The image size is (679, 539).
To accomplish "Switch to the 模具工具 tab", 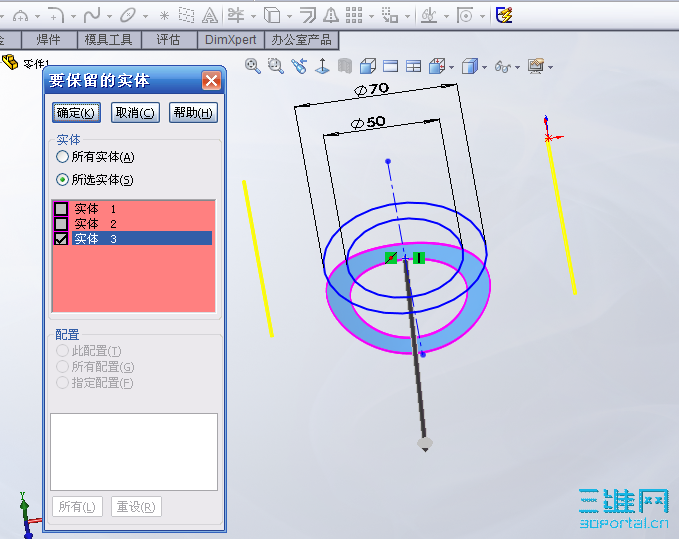I will [x=109, y=40].
